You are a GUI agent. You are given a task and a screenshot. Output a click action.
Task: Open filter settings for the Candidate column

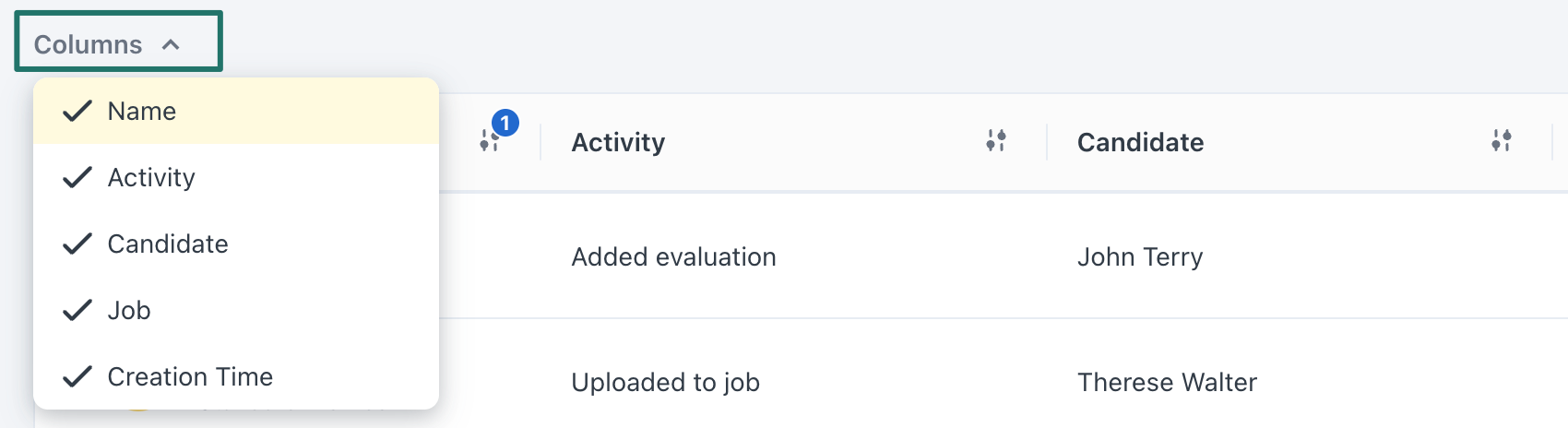tap(1501, 140)
